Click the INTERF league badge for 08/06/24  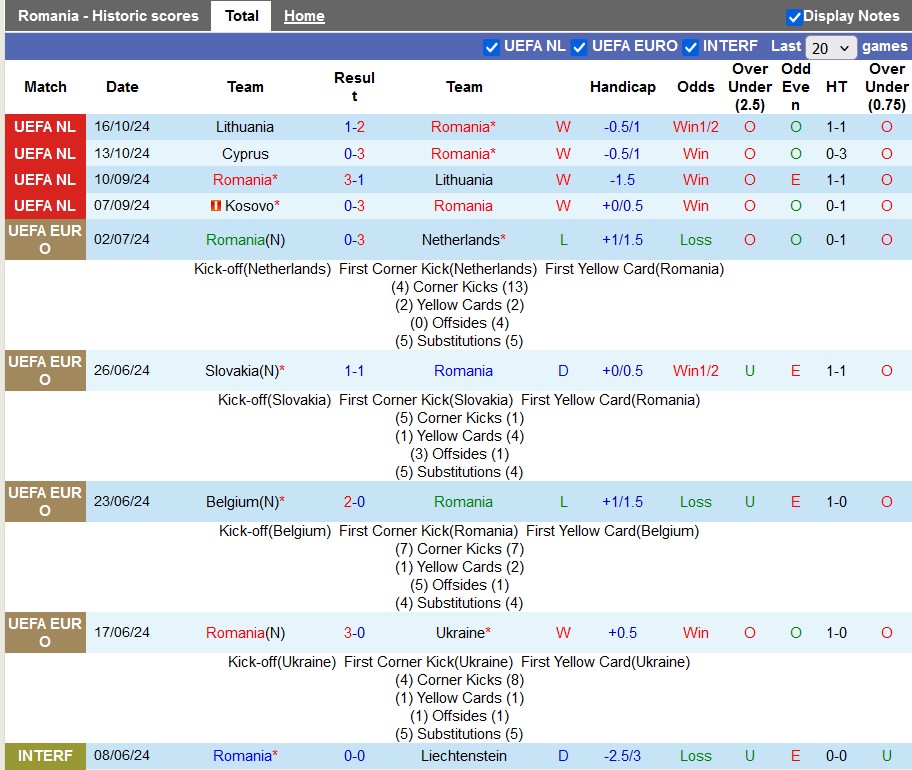click(x=45, y=756)
